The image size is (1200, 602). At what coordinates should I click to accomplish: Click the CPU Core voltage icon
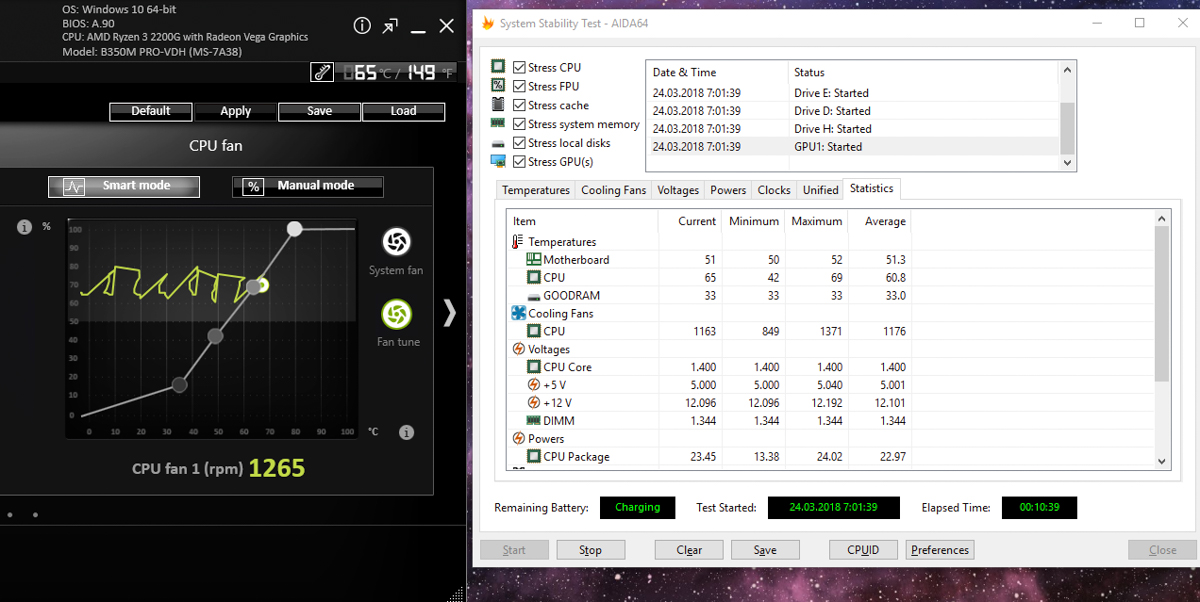pyautogui.click(x=534, y=367)
